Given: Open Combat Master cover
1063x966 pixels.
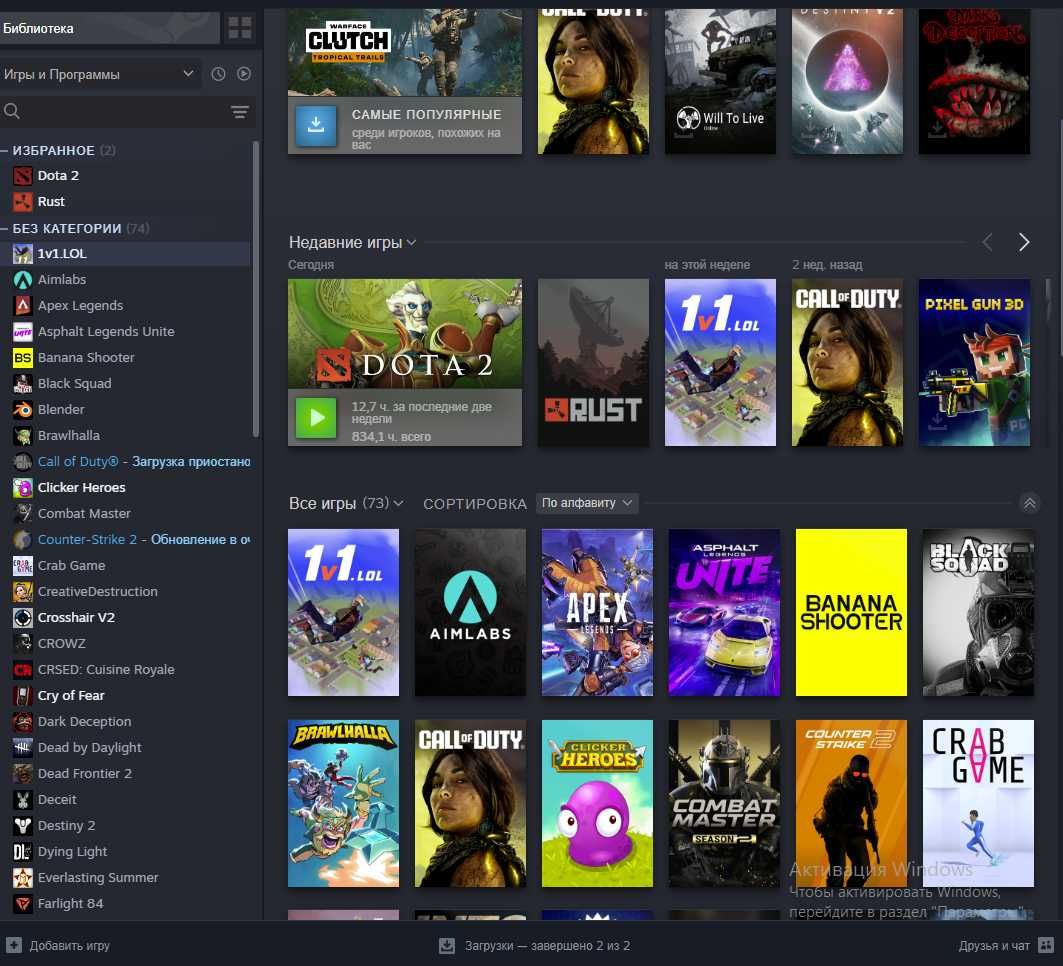Looking at the screenshot, I should [x=724, y=803].
